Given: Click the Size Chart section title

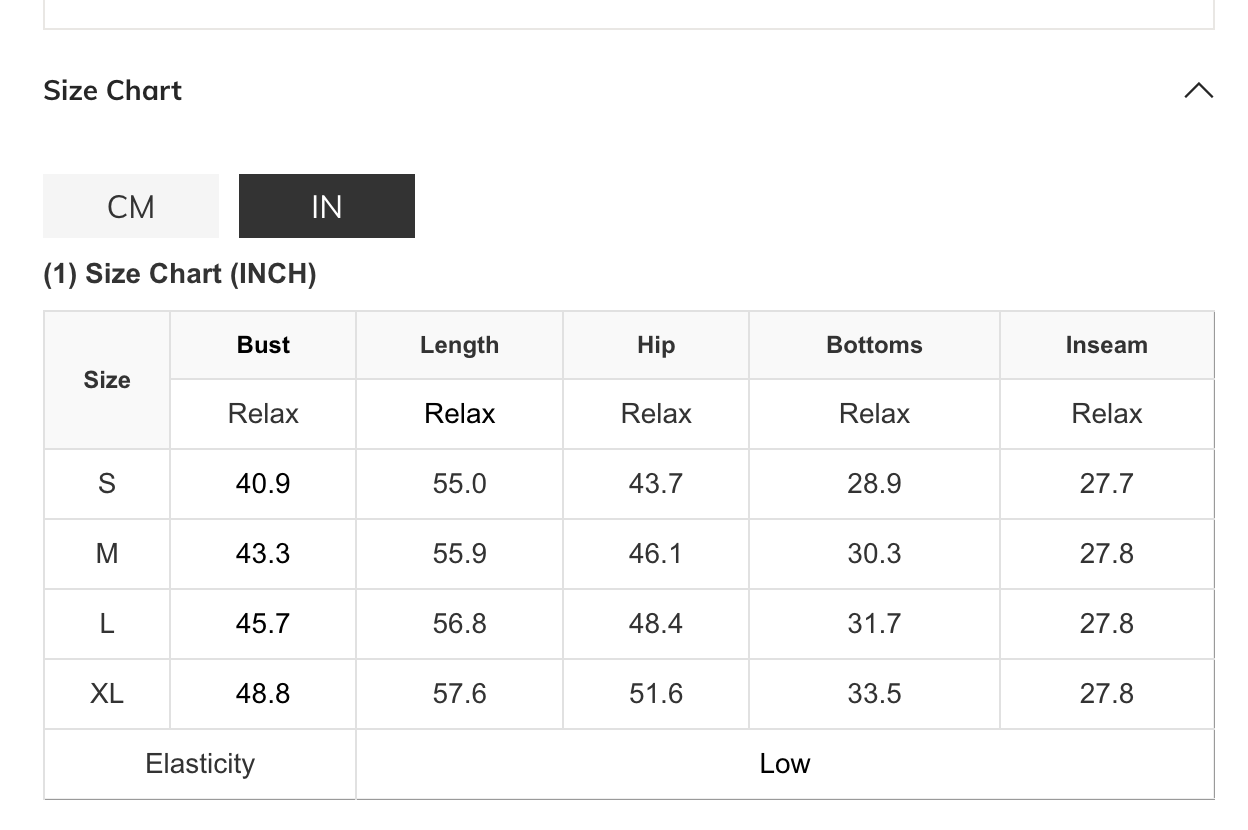Looking at the screenshot, I should coord(113,91).
